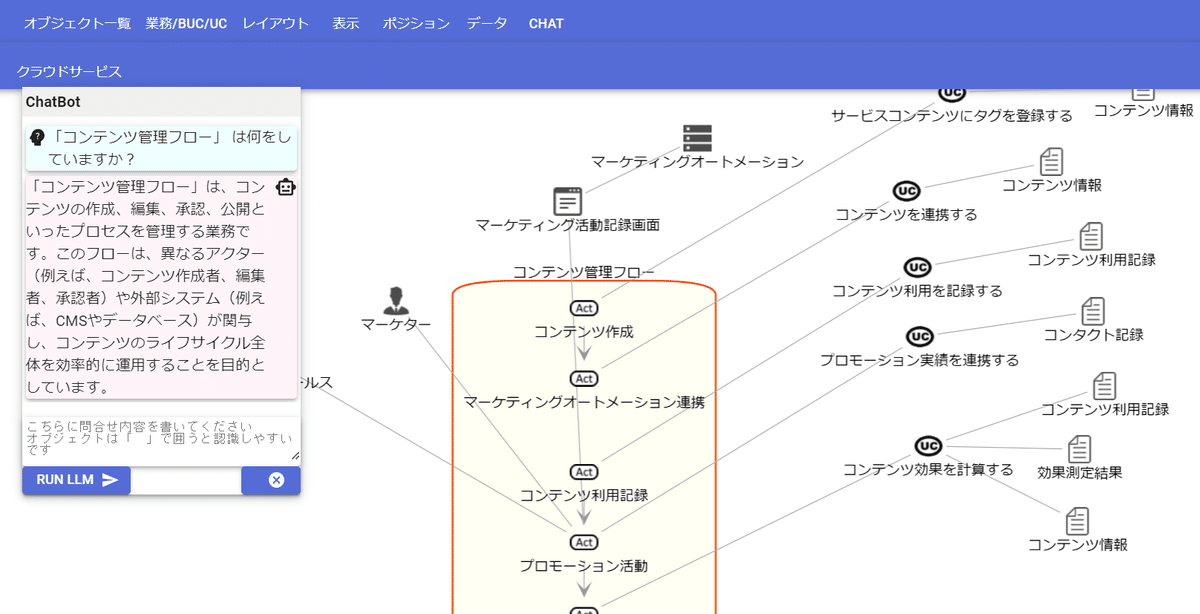Click the プロモーション実績を連携する use case label
Viewport: 1200px width, 614px height.
pyautogui.click(x=919, y=360)
